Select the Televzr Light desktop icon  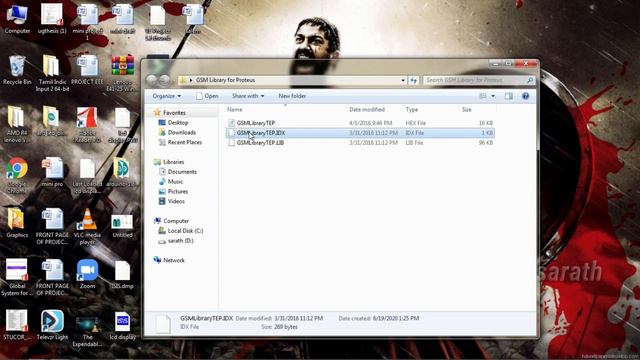click(52, 325)
